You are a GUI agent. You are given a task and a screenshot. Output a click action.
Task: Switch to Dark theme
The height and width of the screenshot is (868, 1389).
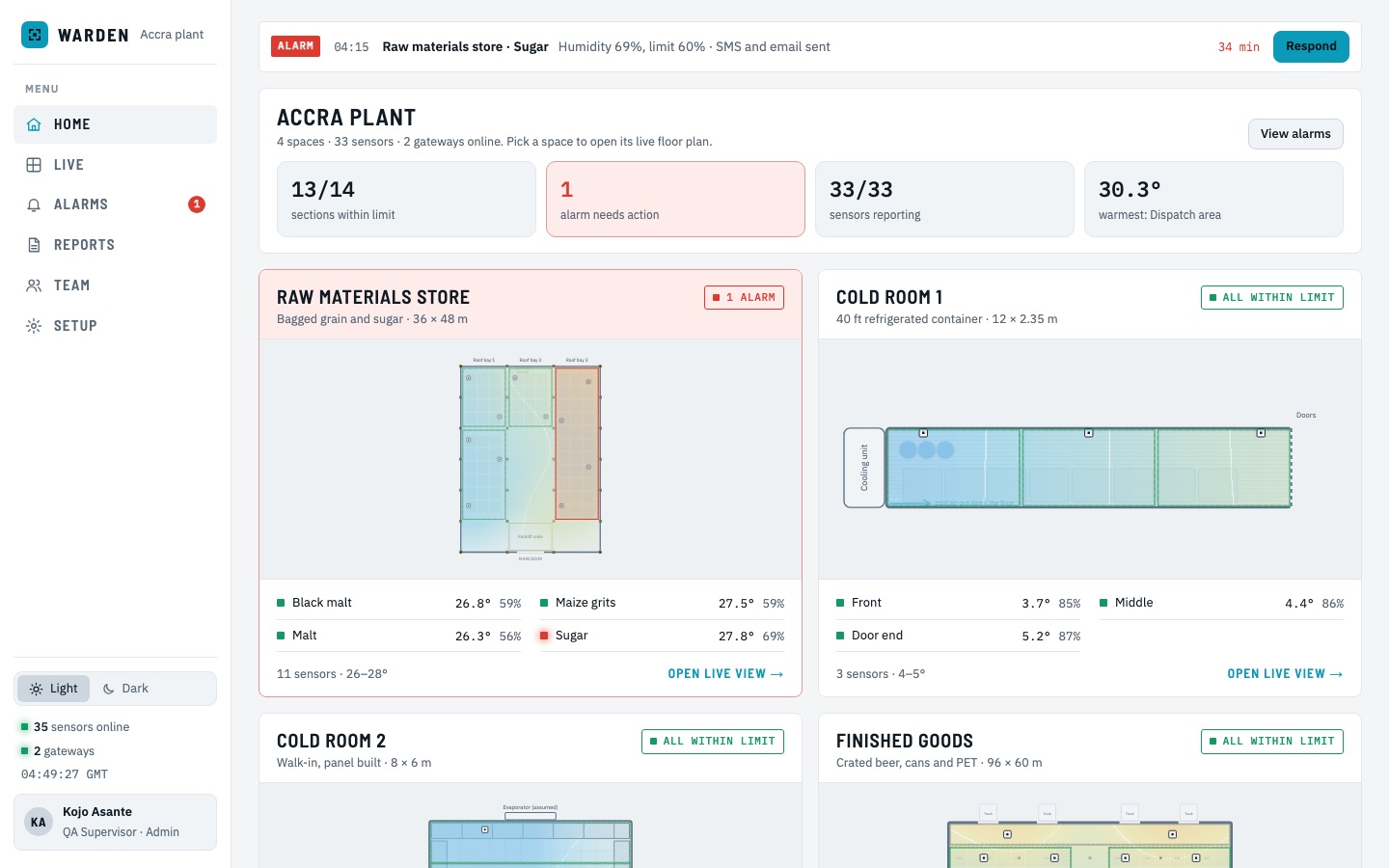[x=125, y=689]
